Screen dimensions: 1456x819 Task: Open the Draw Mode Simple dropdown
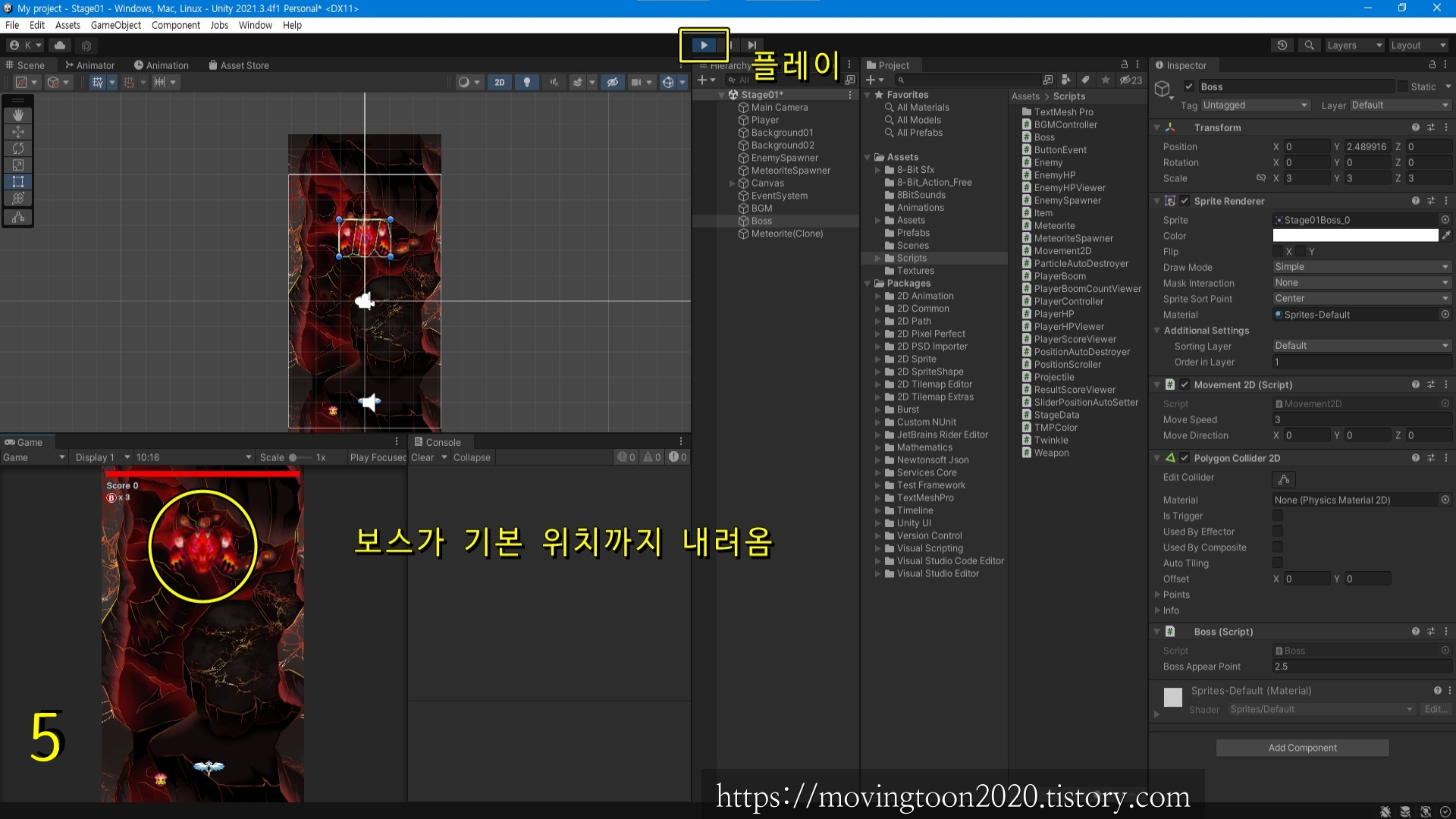tap(1362, 267)
